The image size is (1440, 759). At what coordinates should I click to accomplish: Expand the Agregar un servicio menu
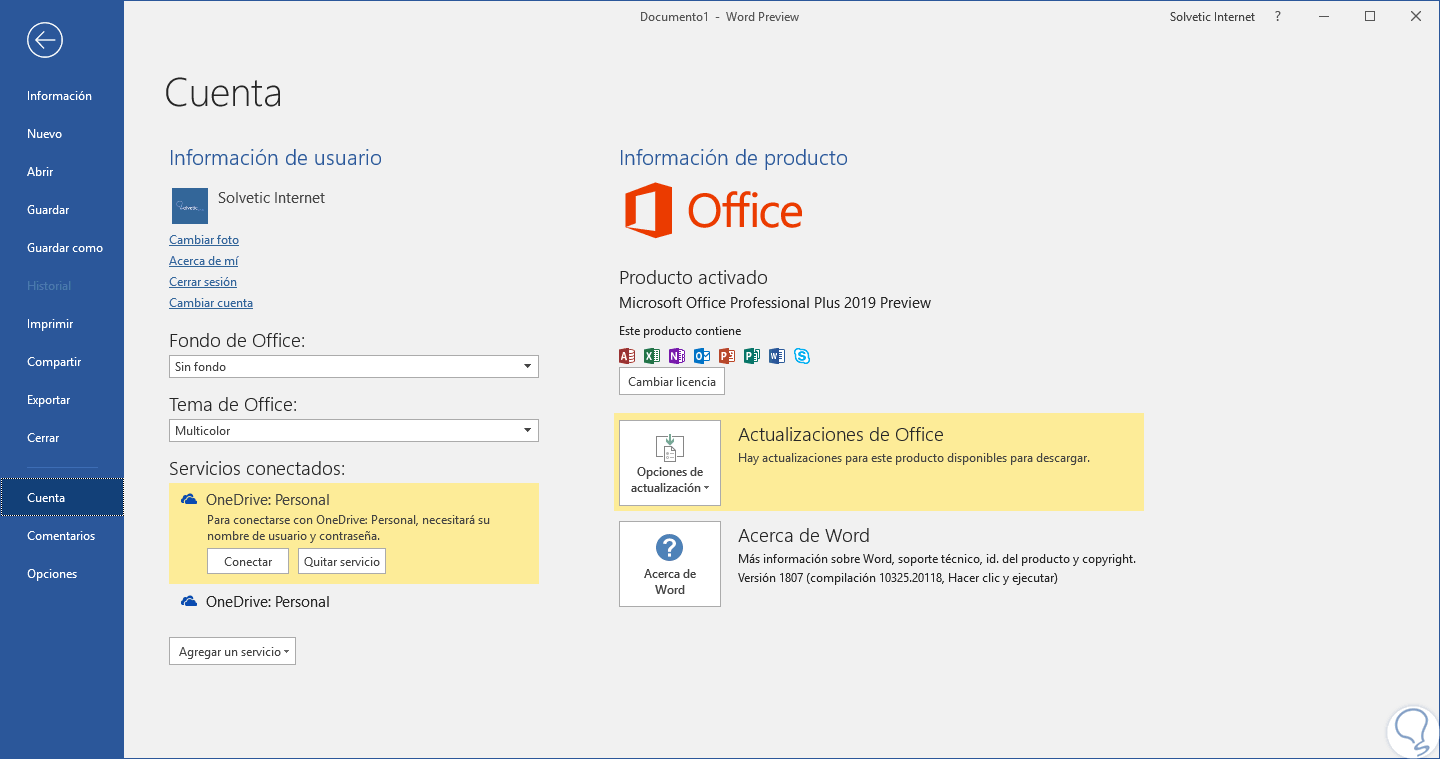[x=232, y=652]
